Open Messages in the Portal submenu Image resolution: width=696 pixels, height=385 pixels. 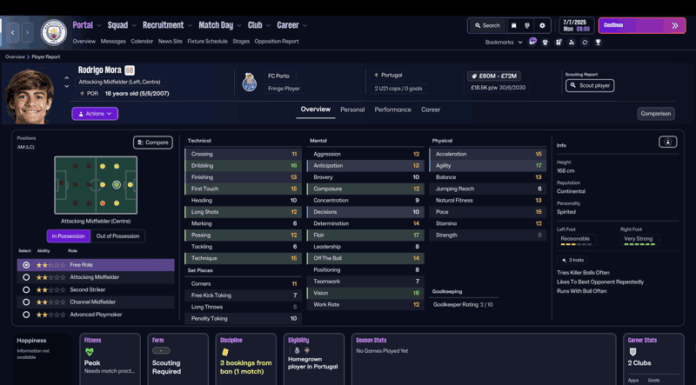click(x=113, y=41)
